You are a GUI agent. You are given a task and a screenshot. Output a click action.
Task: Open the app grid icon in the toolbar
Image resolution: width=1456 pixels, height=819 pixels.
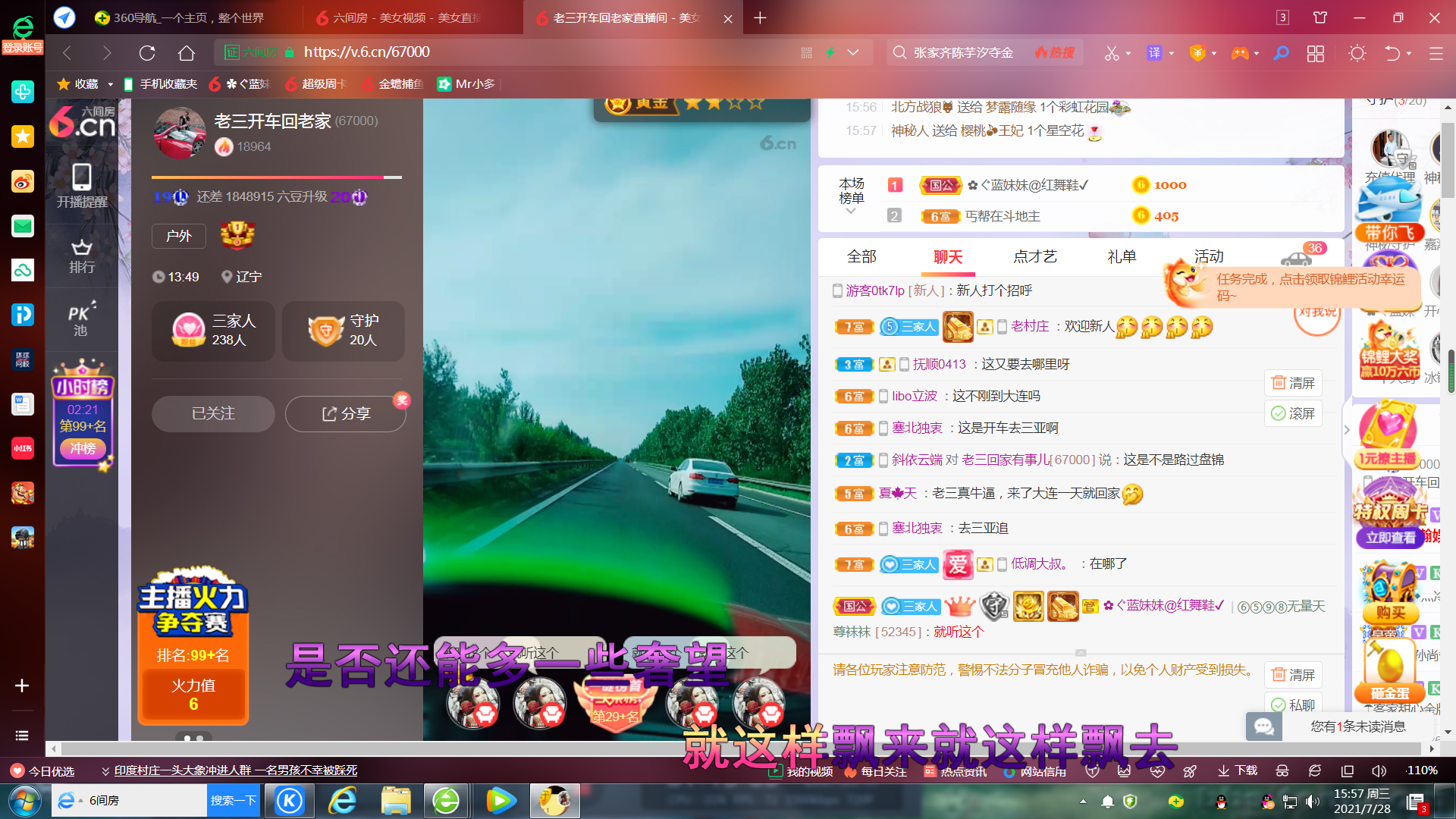[1316, 53]
